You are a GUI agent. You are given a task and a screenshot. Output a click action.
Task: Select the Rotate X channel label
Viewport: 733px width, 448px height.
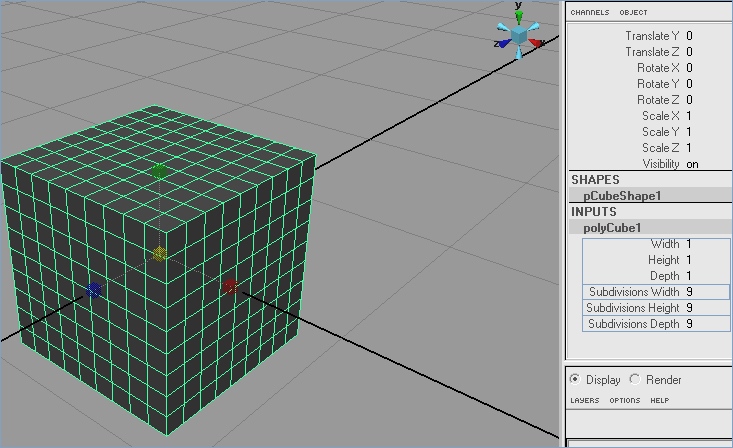tap(658, 68)
